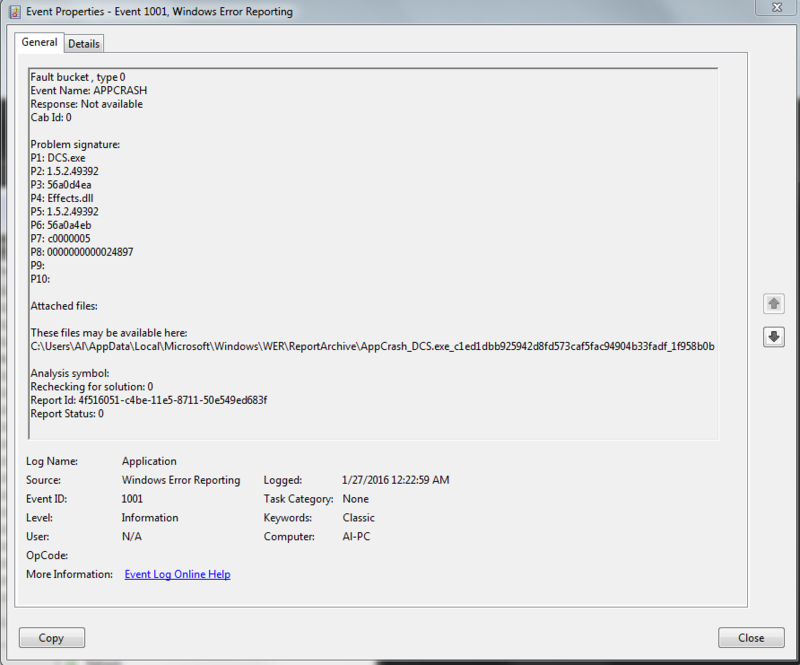Open the Event Log Online Help link
The width and height of the screenshot is (800, 665).
[177, 574]
